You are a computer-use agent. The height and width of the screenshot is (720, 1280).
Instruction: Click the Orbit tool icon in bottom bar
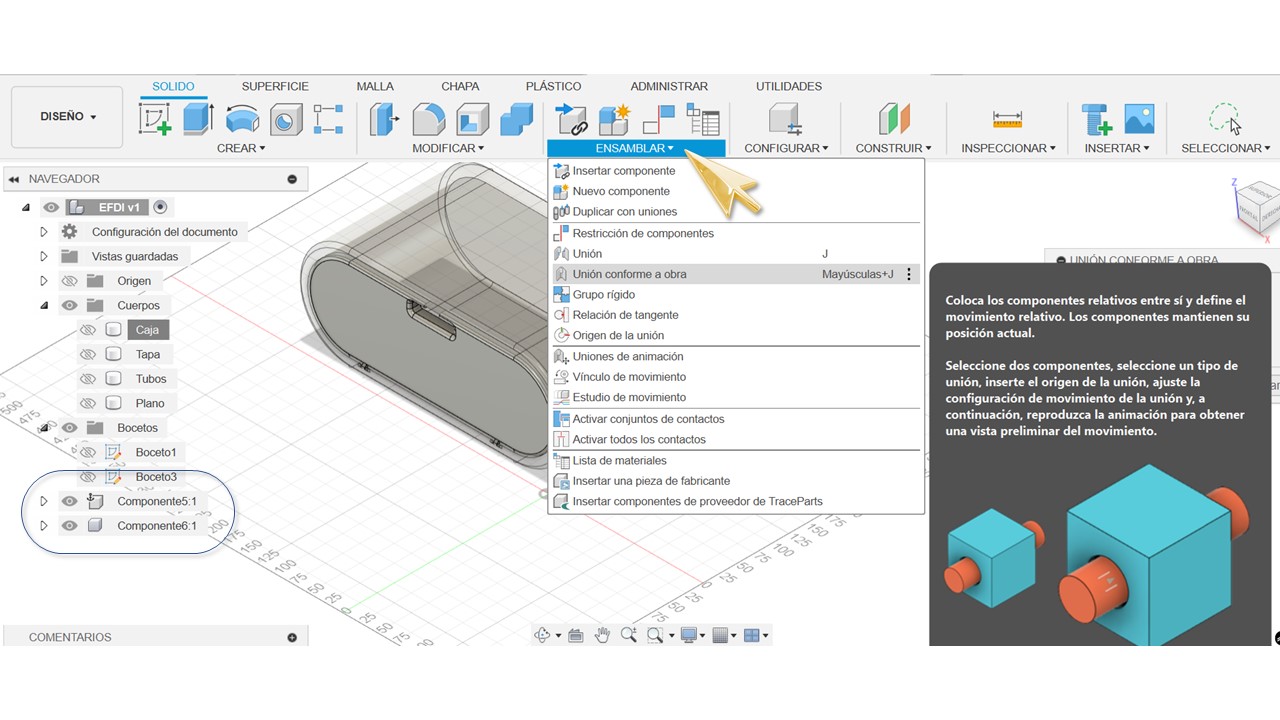tap(543, 635)
